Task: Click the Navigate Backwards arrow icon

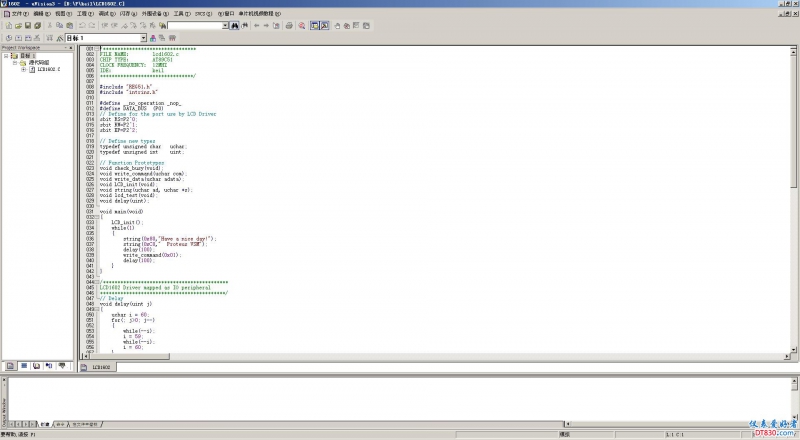Action: [x=257, y=25]
